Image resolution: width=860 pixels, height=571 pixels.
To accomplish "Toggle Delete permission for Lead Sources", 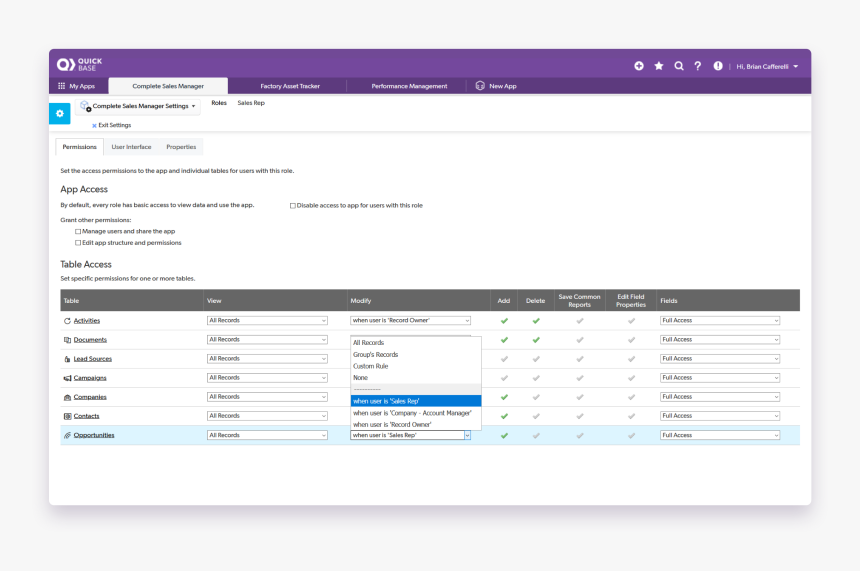I will [x=536, y=359].
